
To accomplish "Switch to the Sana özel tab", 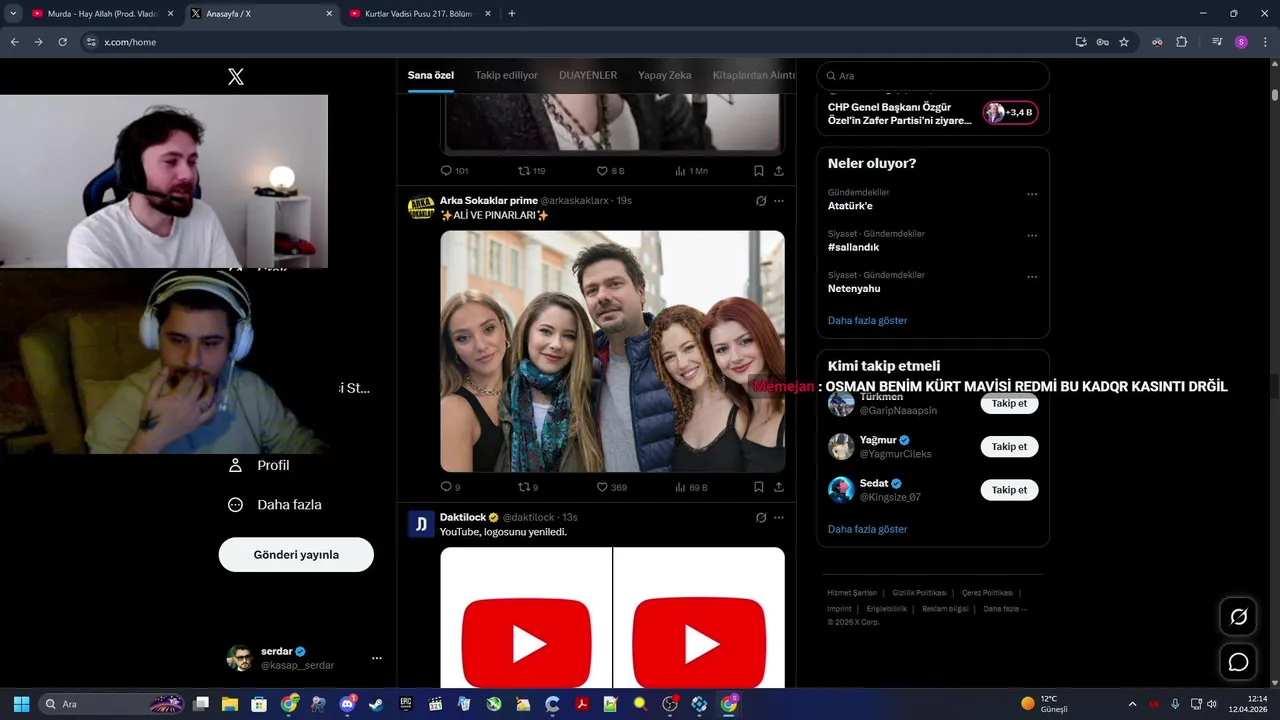I will pyautogui.click(x=431, y=75).
